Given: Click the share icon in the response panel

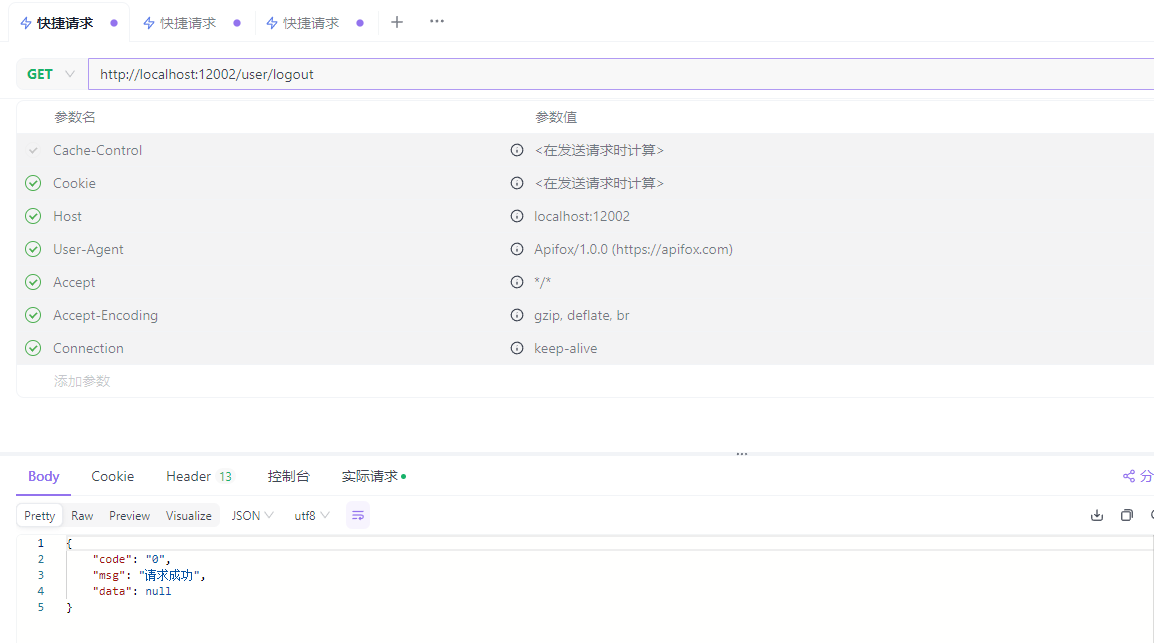Looking at the screenshot, I should [1130, 477].
